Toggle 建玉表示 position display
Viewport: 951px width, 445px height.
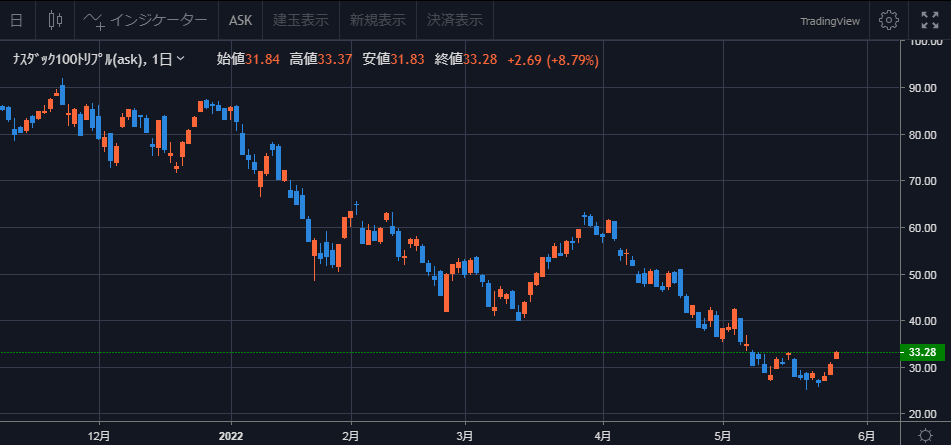[301, 20]
